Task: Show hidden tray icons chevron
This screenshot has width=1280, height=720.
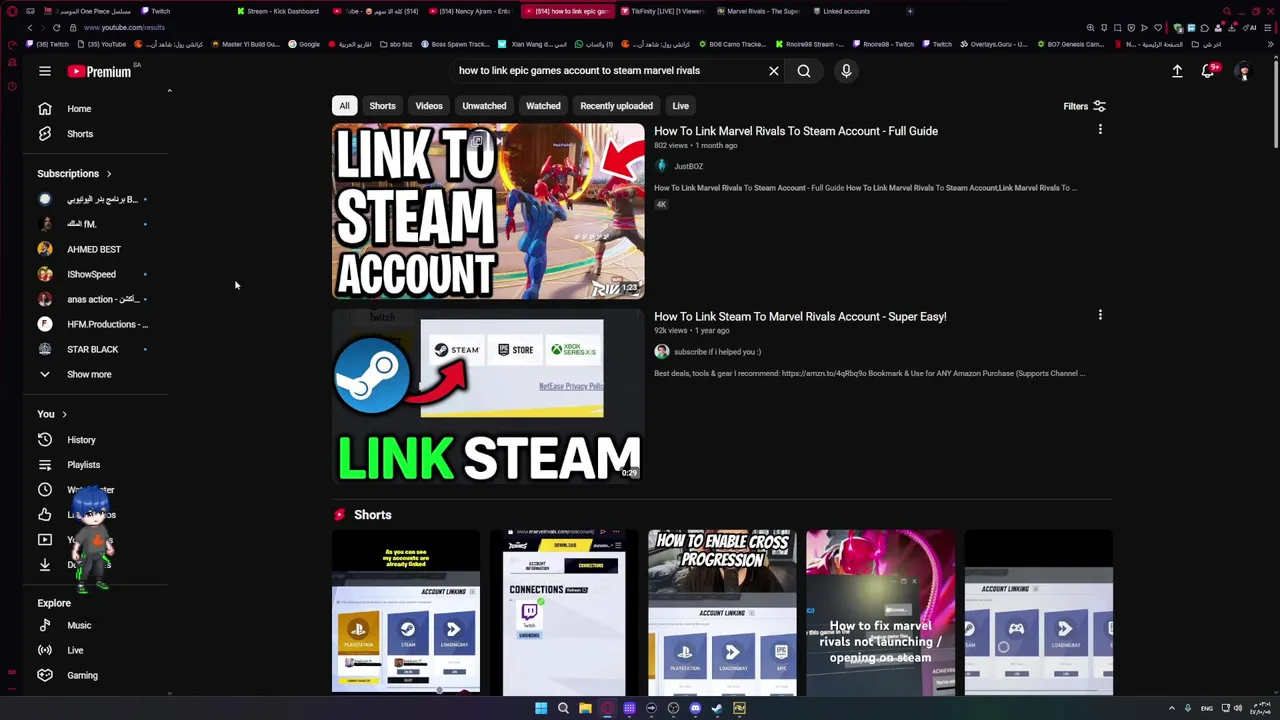Action: point(1172,709)
